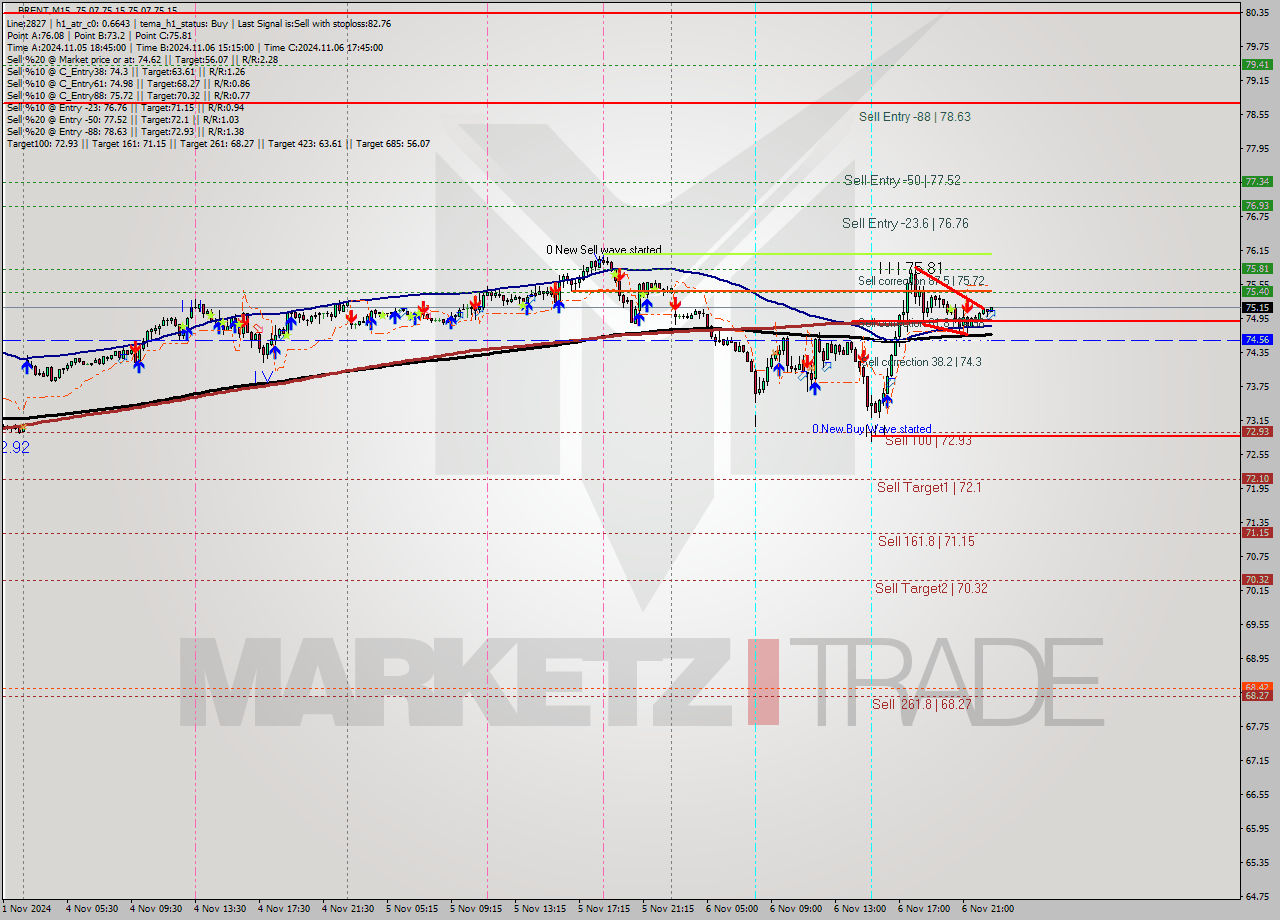Click the 'Sell %10 @ C_Entry38: 74.3' line
Viewport: 1280px width, 920px height.
coord(126,71)
